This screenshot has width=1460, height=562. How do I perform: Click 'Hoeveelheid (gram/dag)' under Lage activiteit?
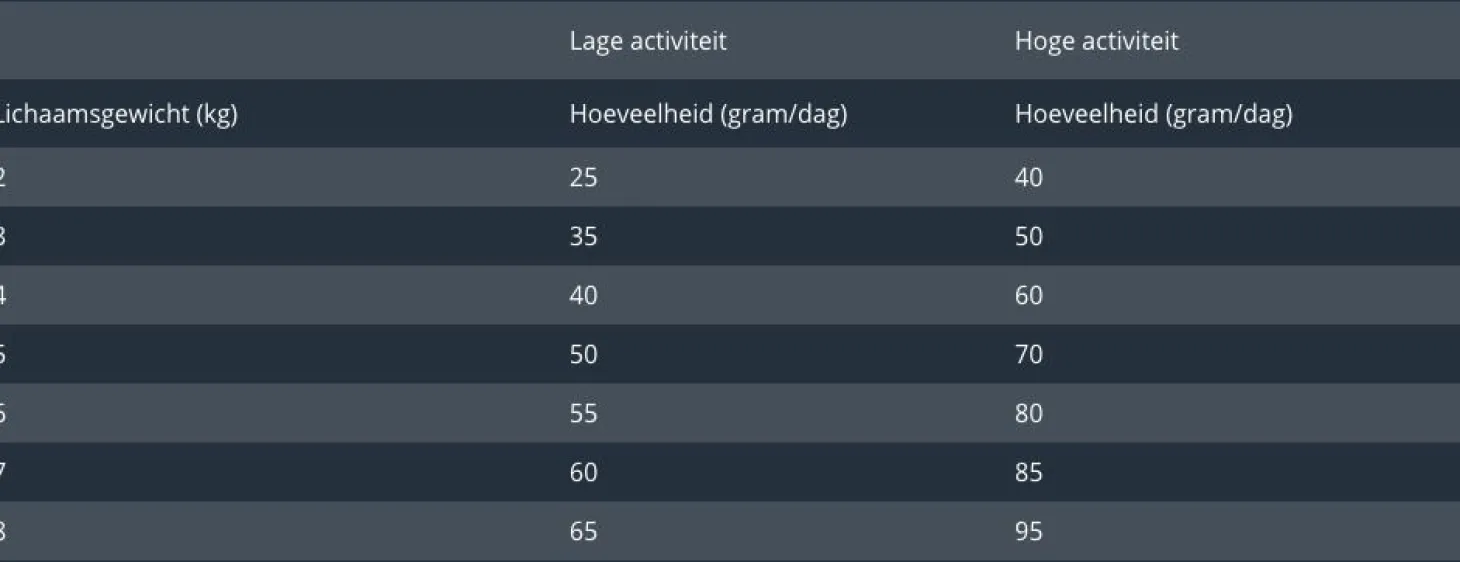tap(708, 114)
